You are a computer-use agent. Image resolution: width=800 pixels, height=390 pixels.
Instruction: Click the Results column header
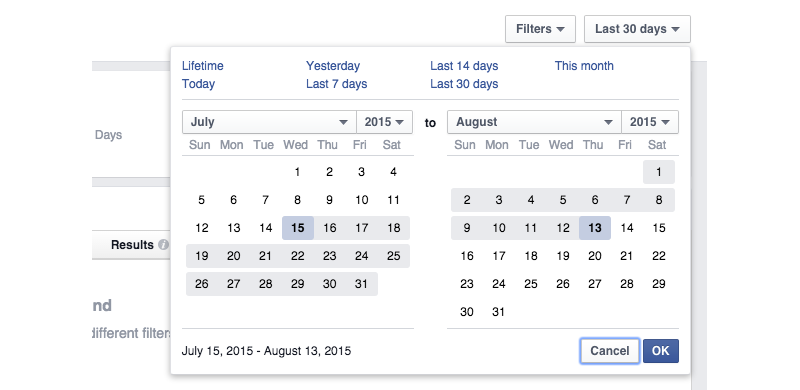132,245
